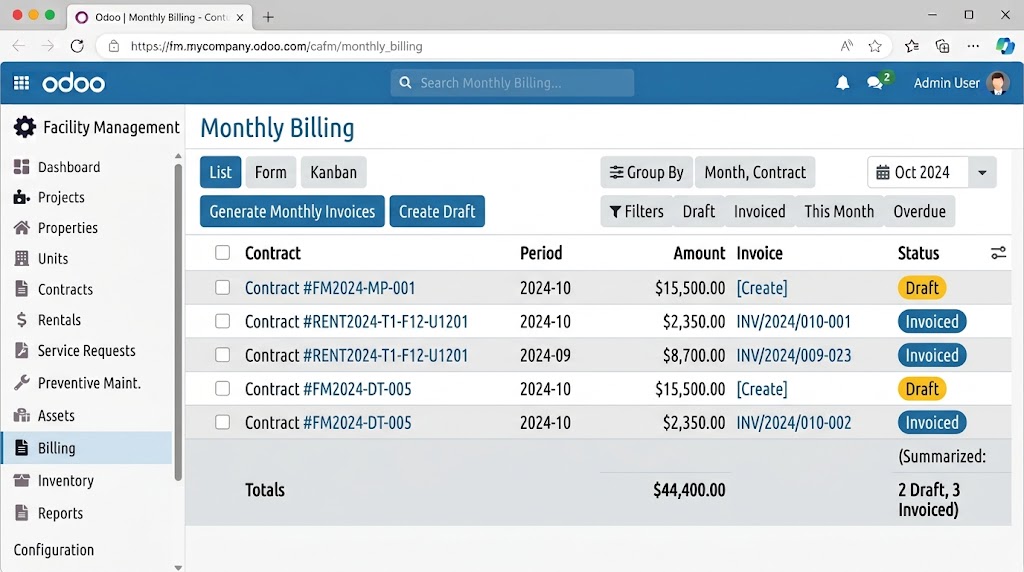
Task: Open the Odoo apps grid menu
Action: (22, 83)
